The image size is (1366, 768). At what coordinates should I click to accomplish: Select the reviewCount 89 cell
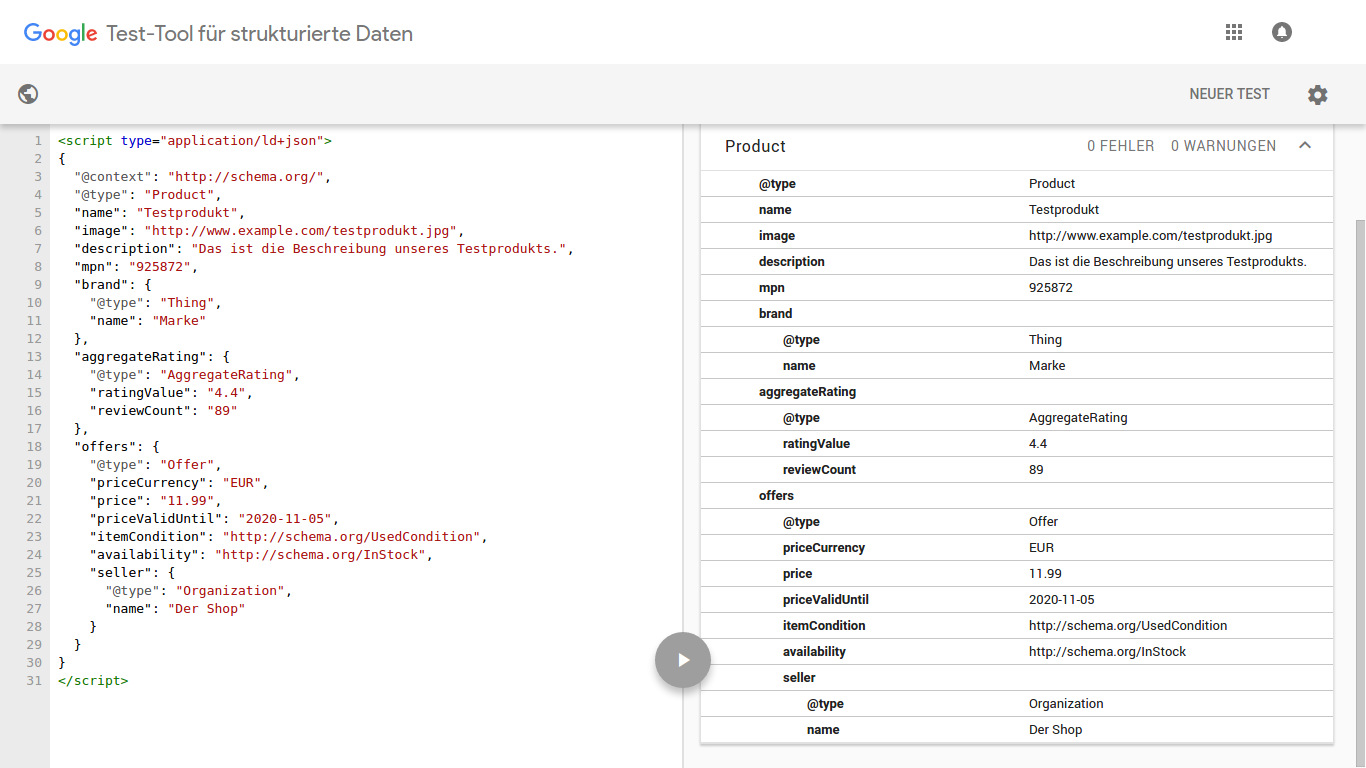1036,470
